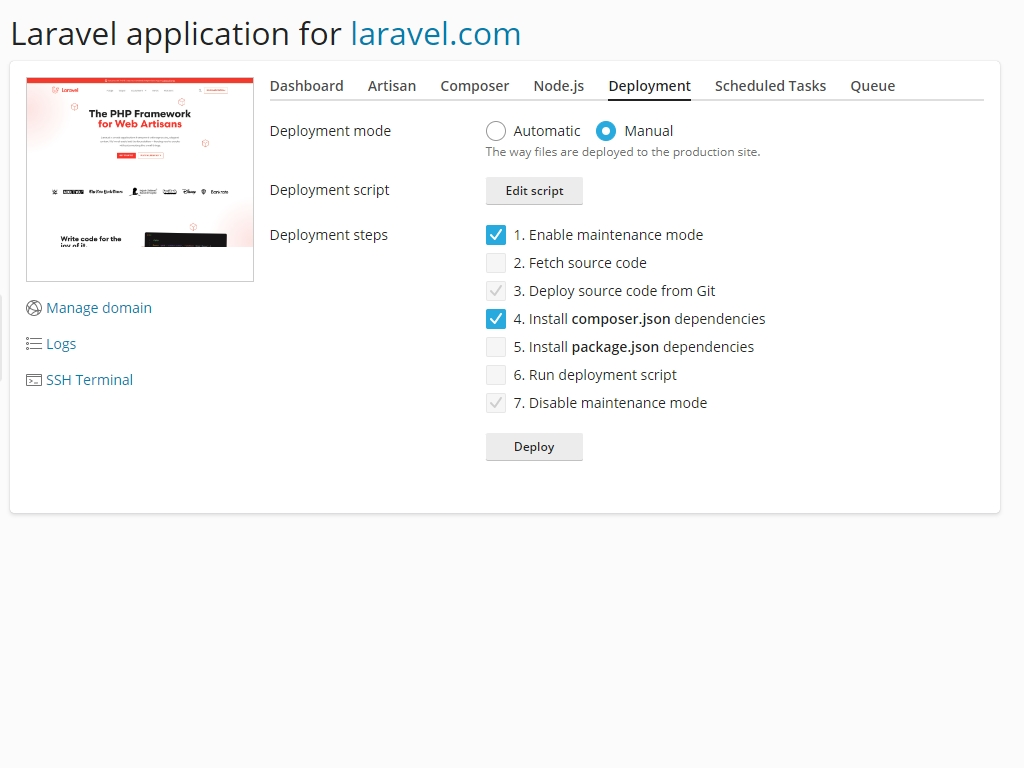Enable the Run deployment script step
1024x768 pixels.
[x=496, y=374]
